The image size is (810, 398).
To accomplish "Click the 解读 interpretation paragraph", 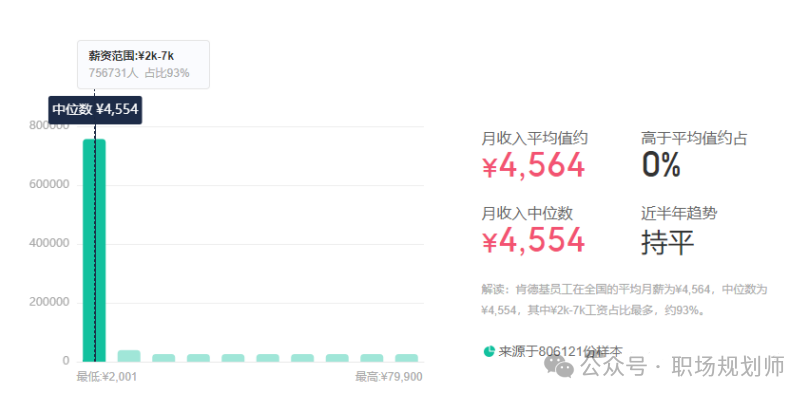I will pos(624,300).
